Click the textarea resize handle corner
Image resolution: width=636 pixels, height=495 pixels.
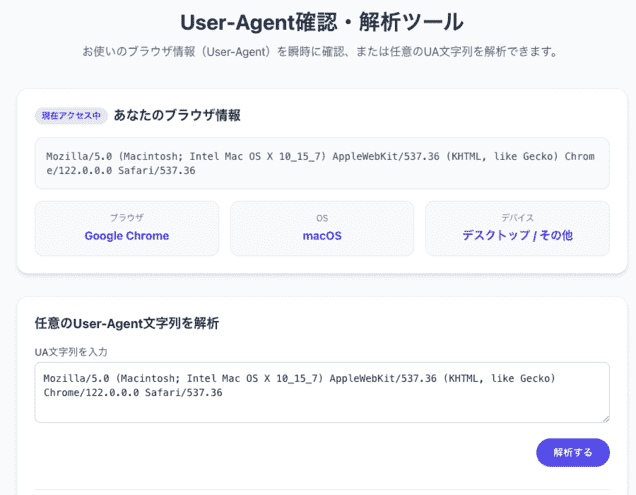pyautogui.click(x=606, y=419)
